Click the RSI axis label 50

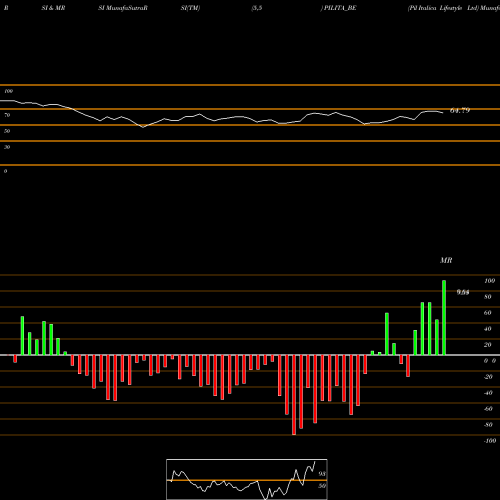pos(7,131)
